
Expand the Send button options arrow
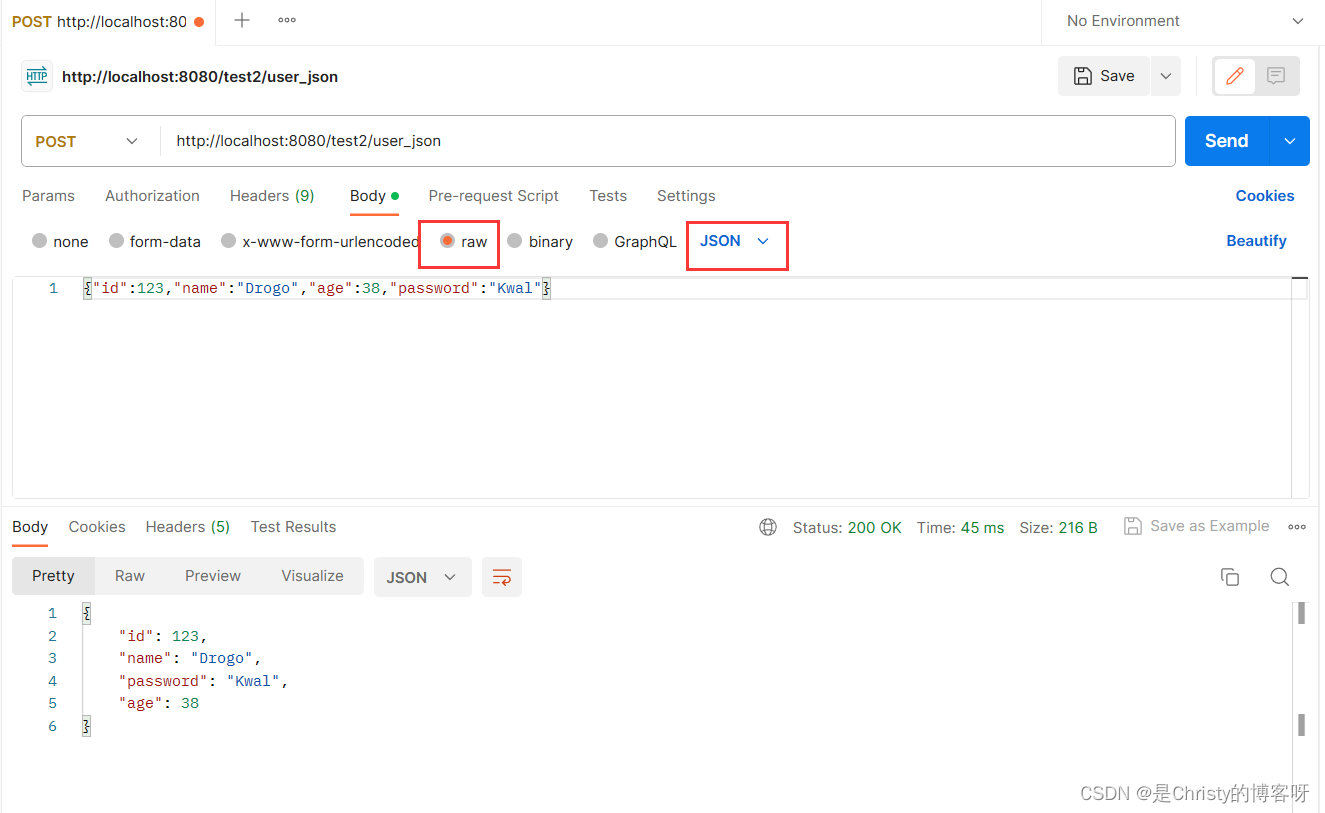[x=1290, y=141]
